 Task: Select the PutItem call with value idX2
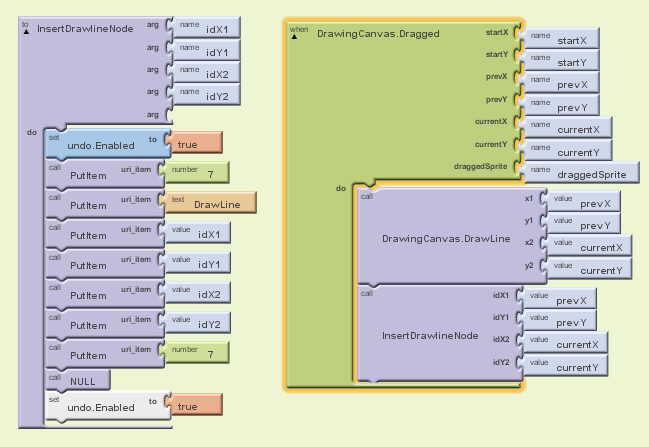(104, 294)
